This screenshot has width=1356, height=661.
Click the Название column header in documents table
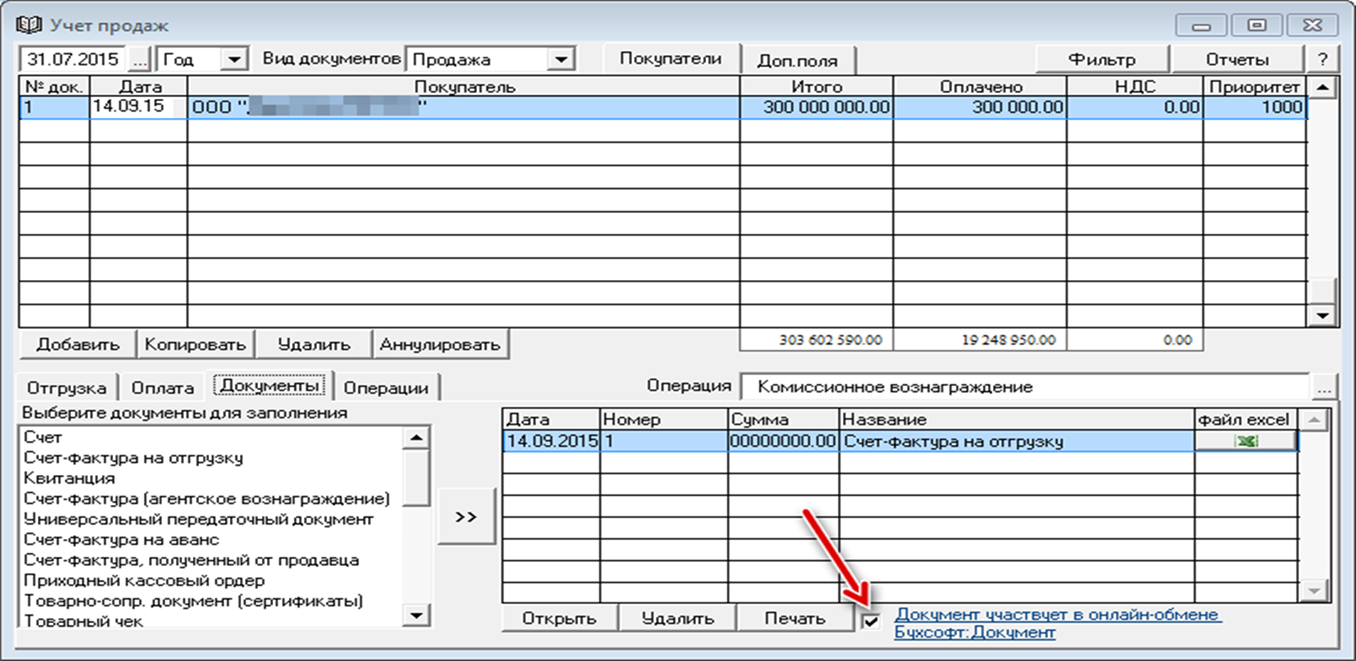(x=1017, y=420)
